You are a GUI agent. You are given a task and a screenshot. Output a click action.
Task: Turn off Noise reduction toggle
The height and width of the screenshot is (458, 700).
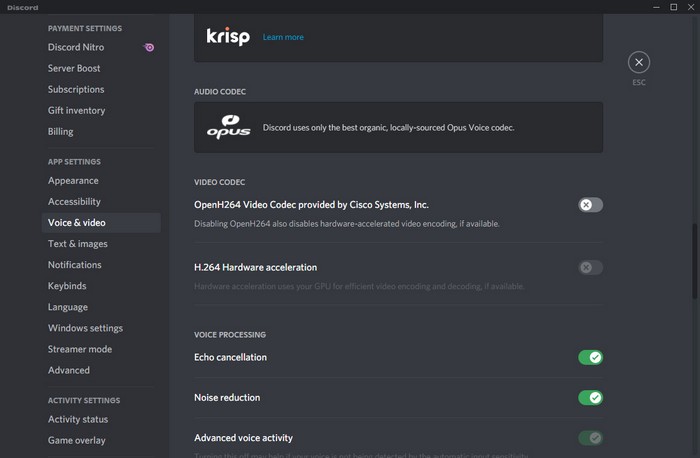(x=590, y=397)
